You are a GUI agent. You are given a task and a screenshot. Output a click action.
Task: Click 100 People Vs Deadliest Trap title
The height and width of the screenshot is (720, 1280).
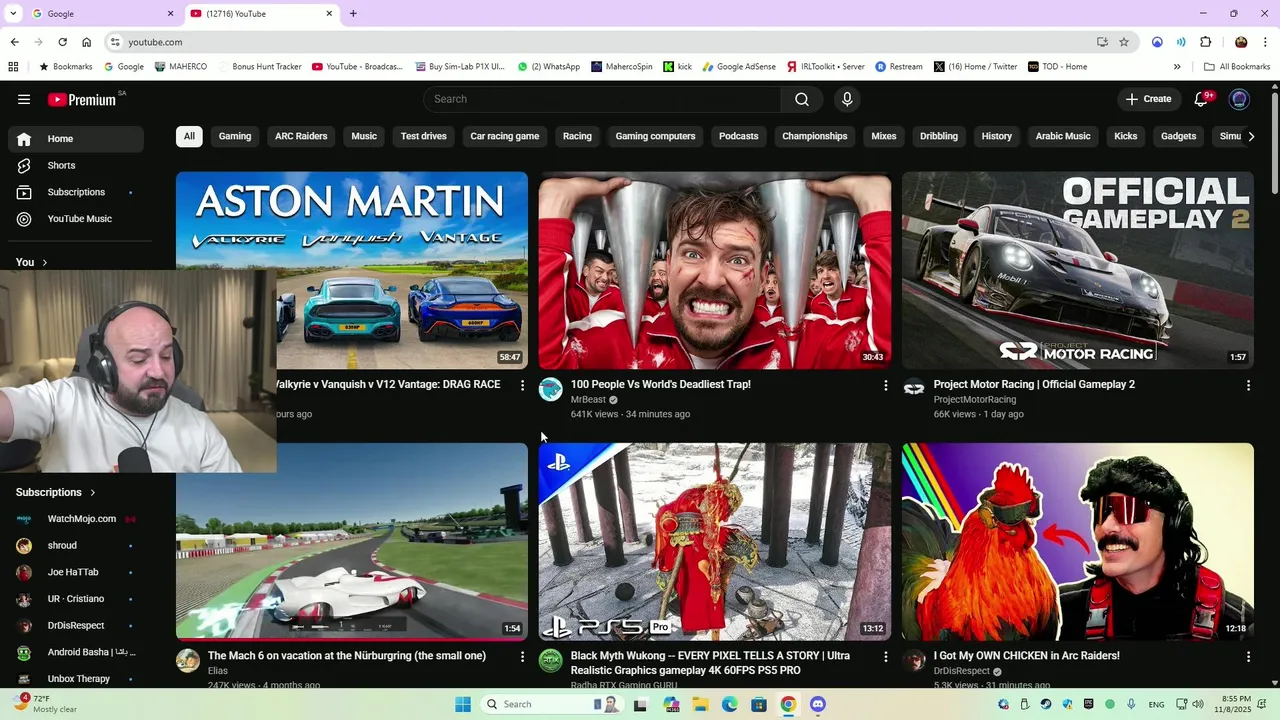661,384
